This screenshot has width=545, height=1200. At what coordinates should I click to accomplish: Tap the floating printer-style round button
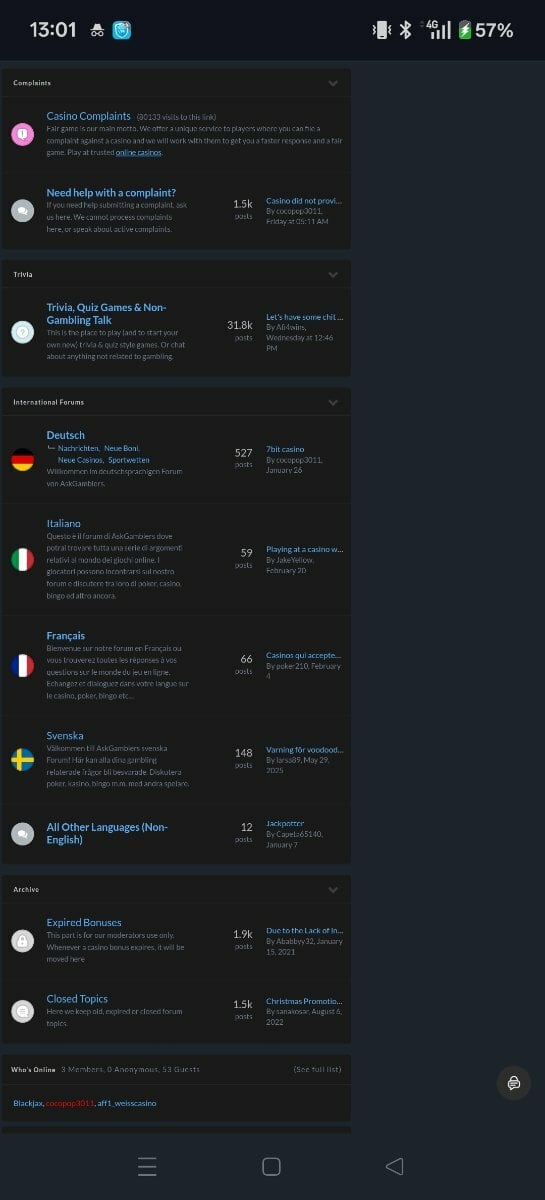(513, 1083)
